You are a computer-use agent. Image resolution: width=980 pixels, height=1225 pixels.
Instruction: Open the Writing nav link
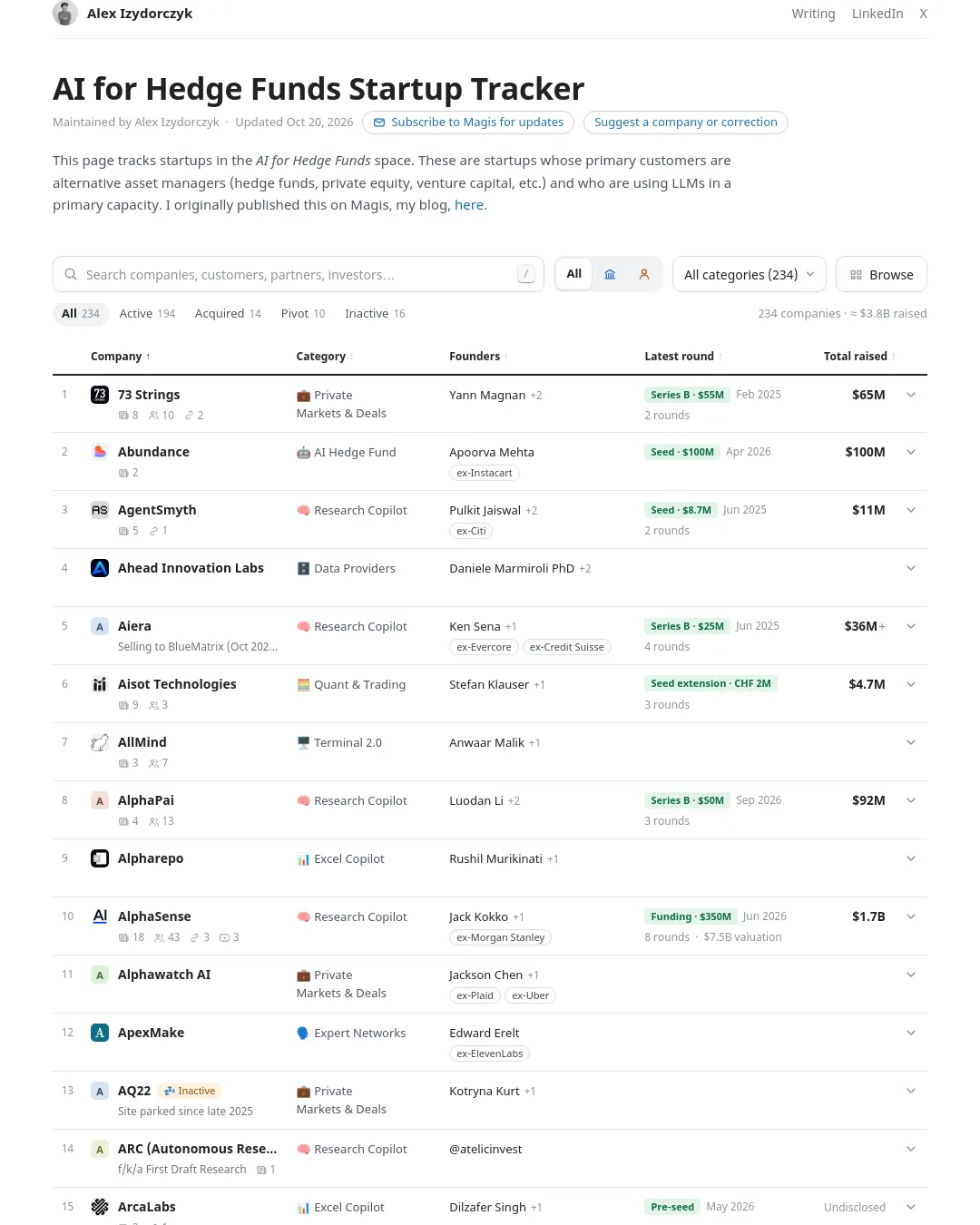coord(813,14)
